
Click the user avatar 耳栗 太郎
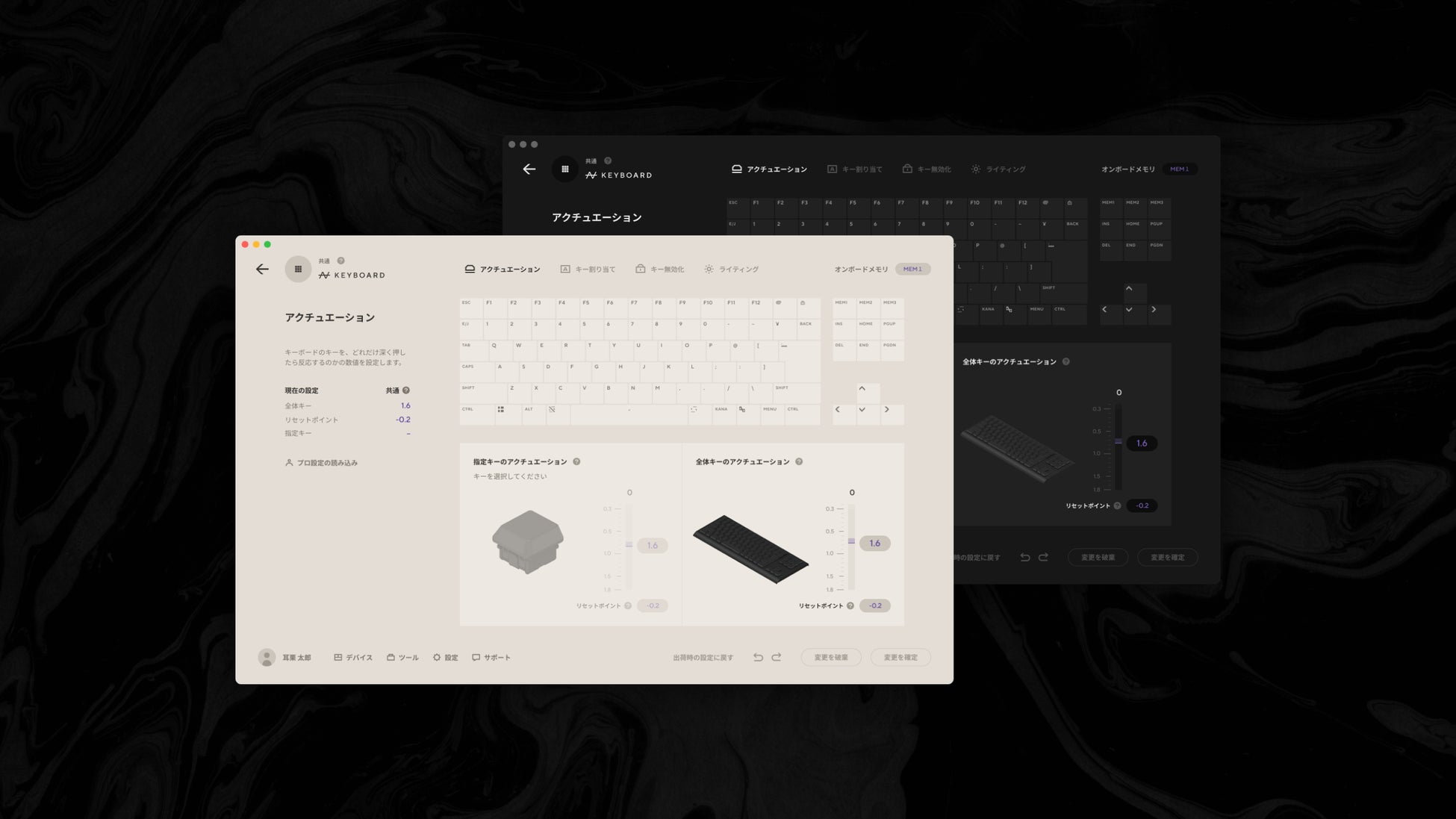(x=267, y=658)
